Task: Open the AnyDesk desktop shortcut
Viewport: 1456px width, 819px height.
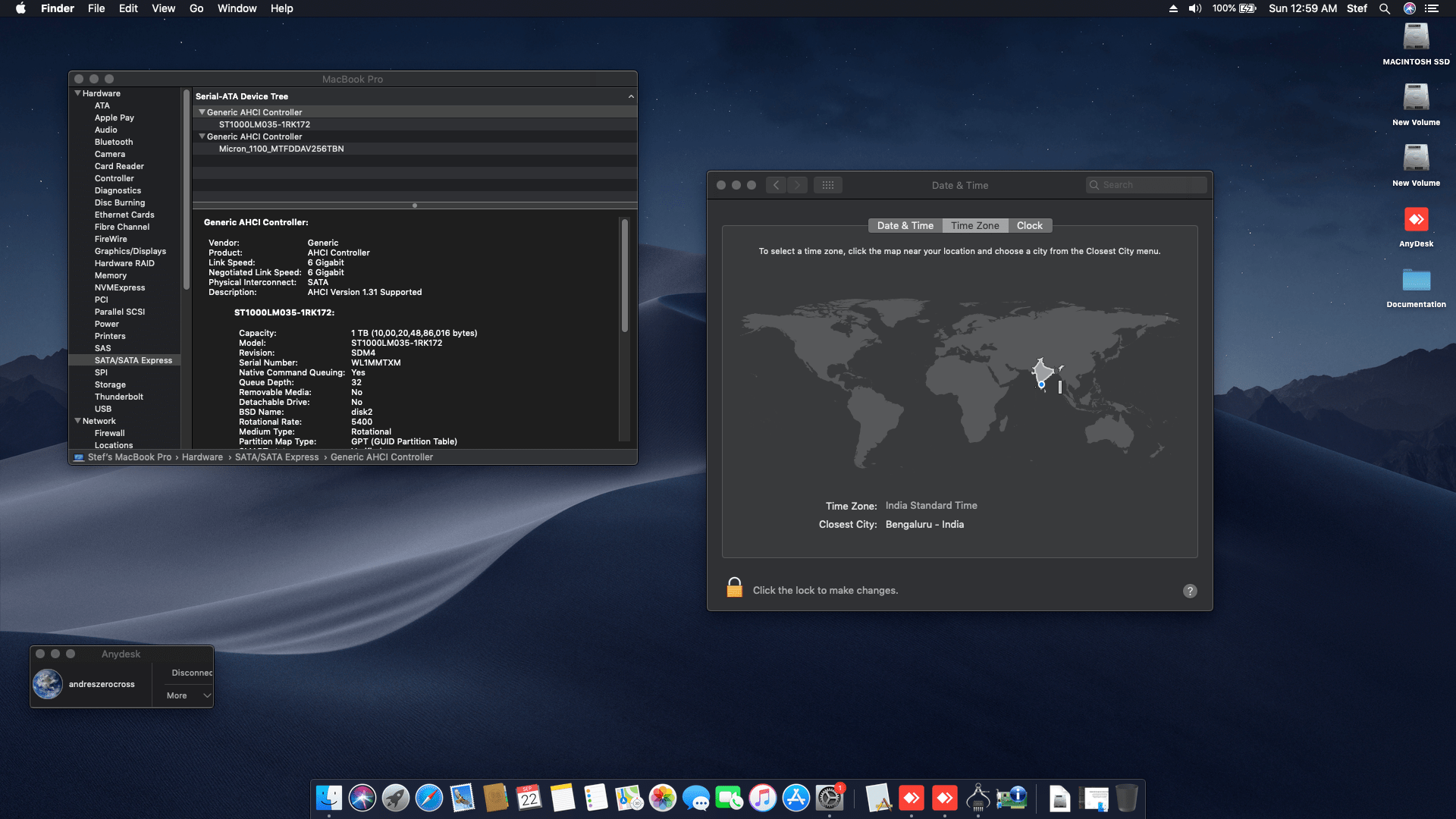Action: click(1416, 220)
